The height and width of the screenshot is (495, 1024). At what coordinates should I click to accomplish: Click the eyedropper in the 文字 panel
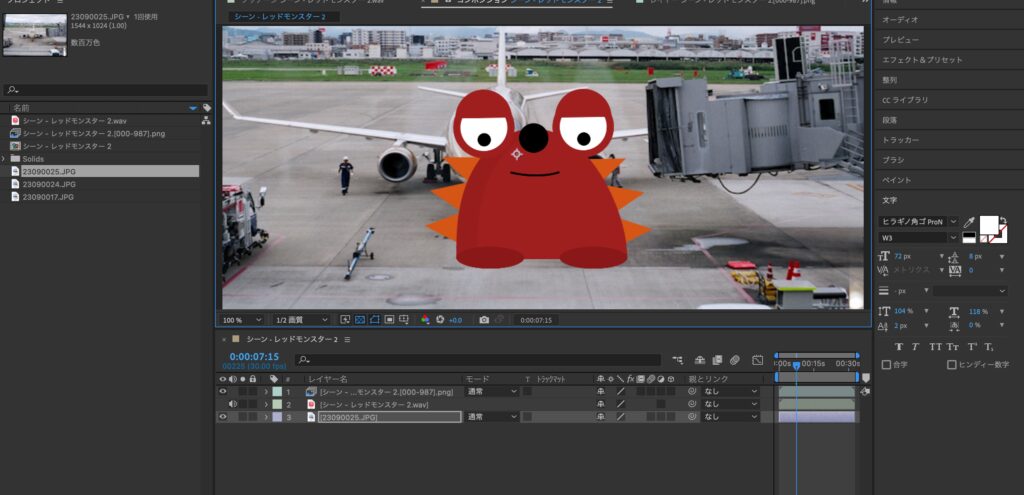(968, 221)
